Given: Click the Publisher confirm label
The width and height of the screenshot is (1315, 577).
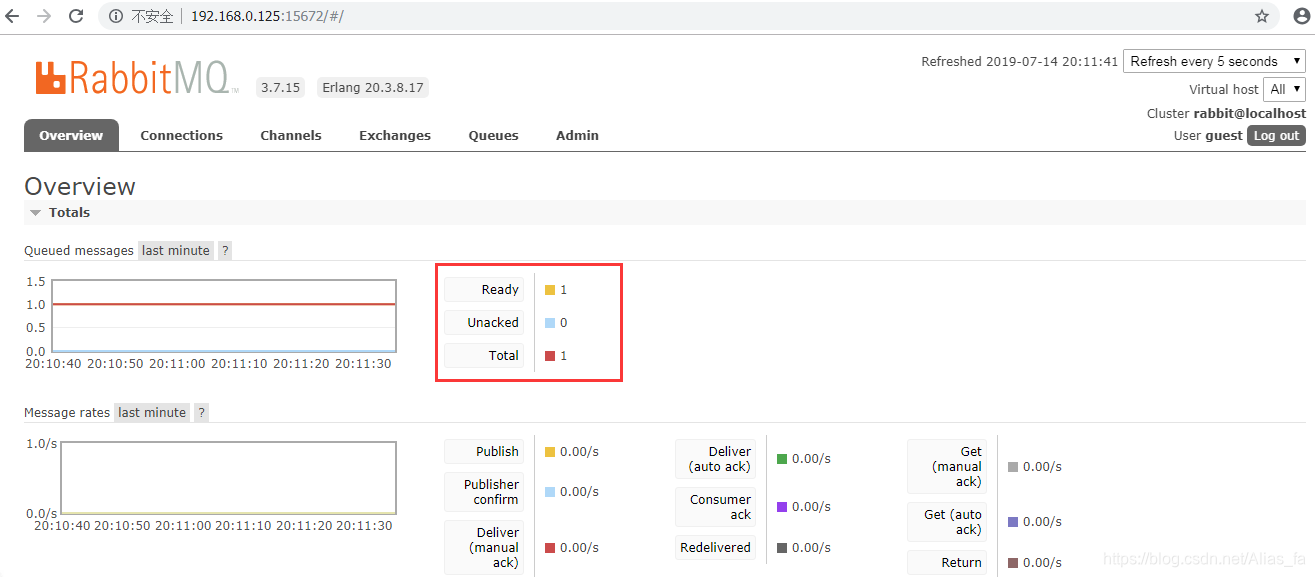Looking at the screenshot, I should click(484, 492).
